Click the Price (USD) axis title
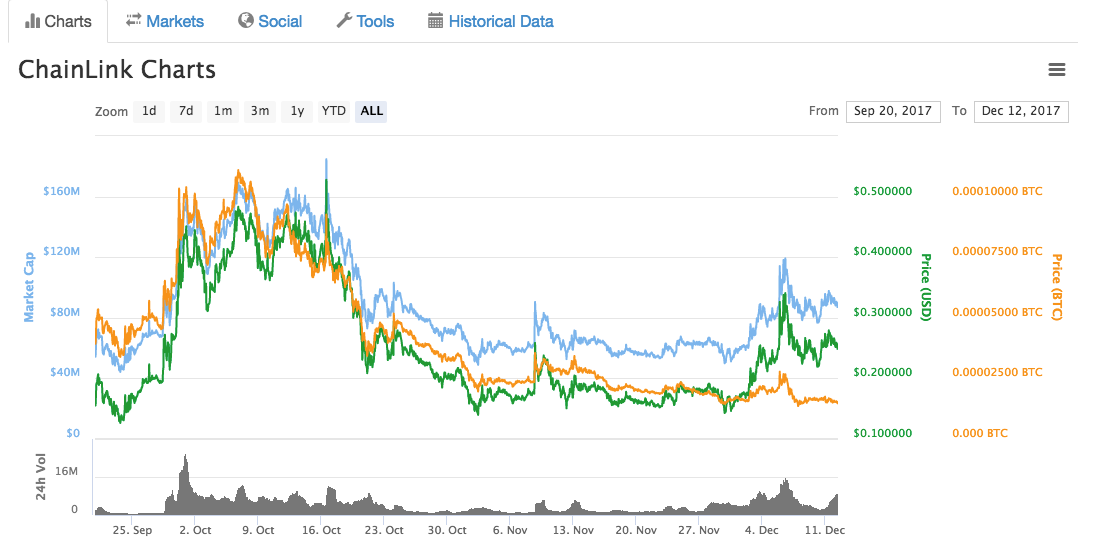The width and height of the screenshot is (1105, 556). click(x=926, y=287)
